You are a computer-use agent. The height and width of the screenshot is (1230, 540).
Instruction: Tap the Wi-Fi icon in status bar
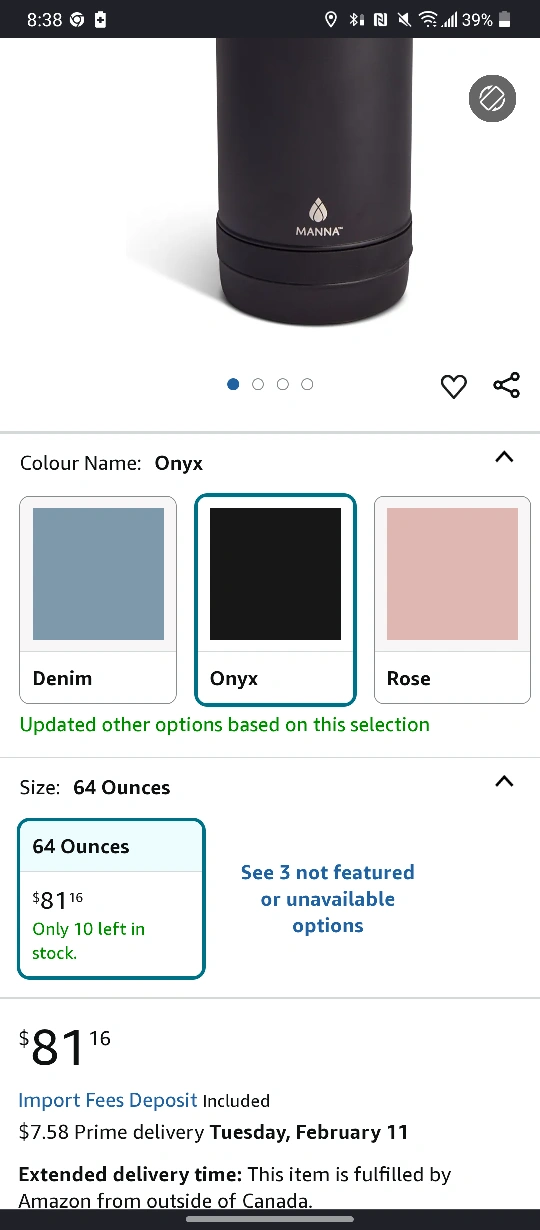click(x=428, y=19)
